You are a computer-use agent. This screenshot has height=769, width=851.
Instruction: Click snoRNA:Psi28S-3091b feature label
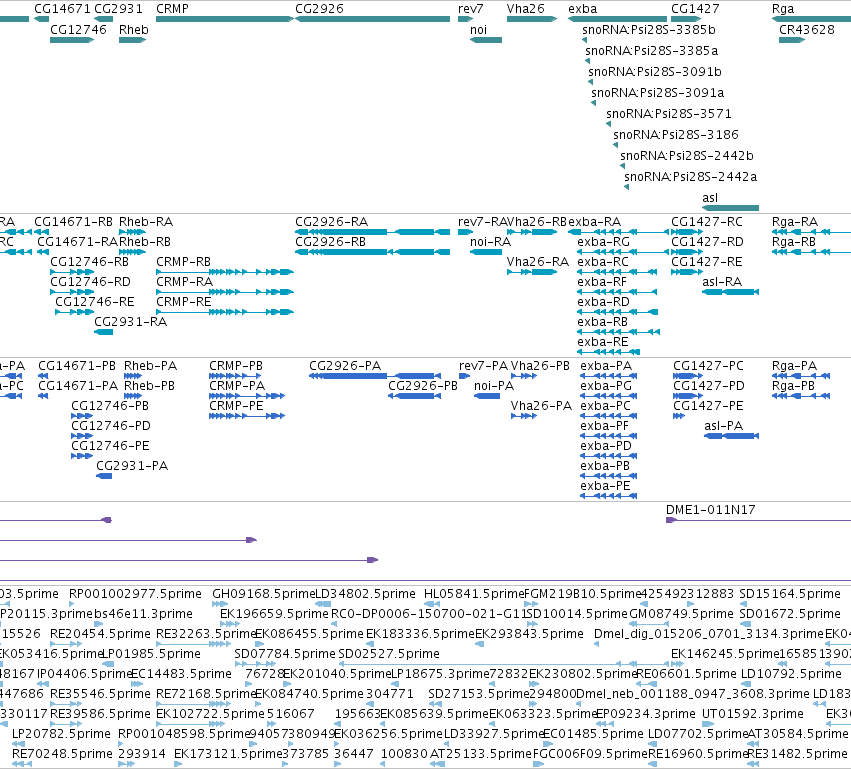tap(655, 72)
